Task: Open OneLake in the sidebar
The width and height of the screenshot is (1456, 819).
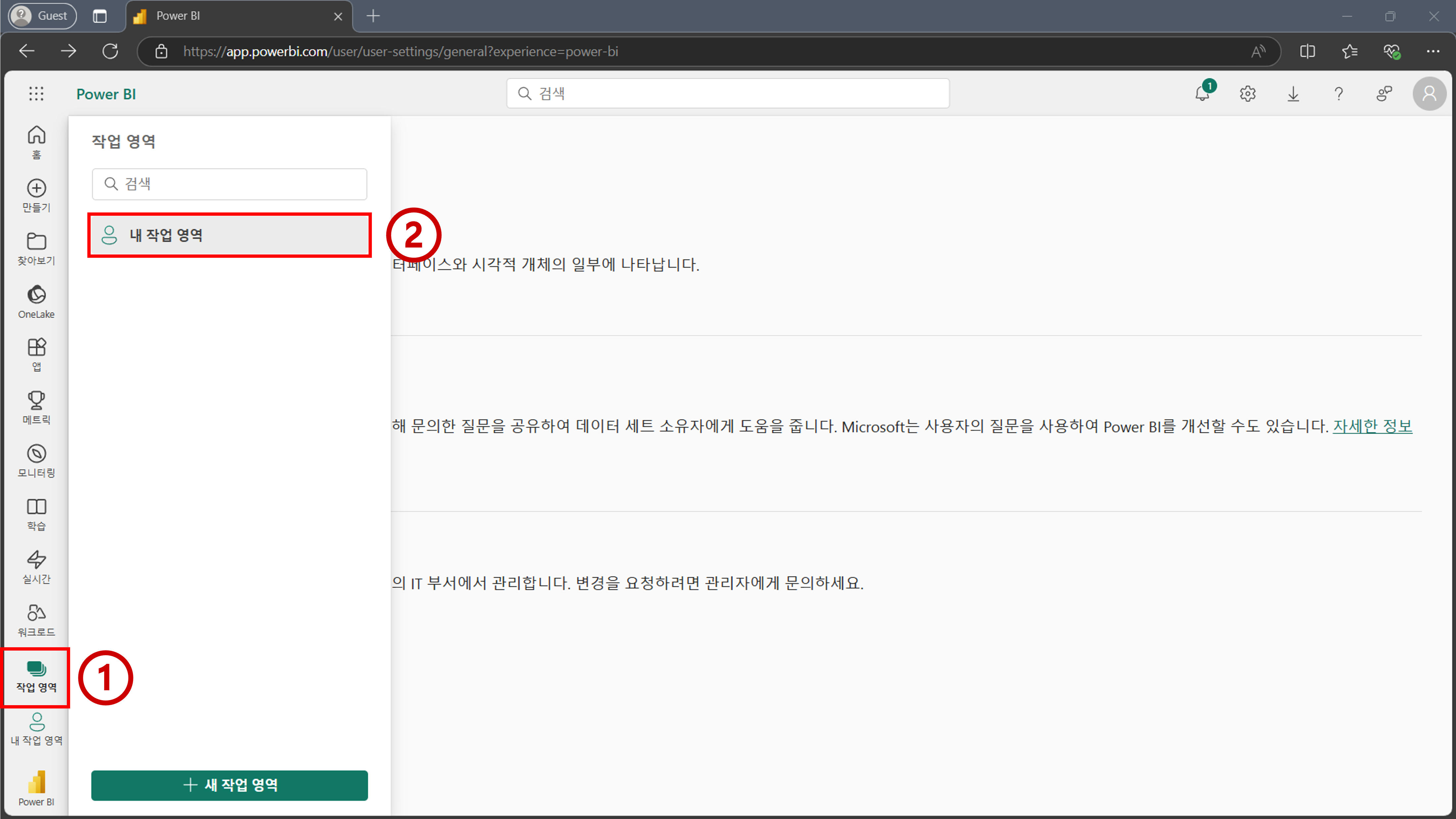Action: coord(36,301)
